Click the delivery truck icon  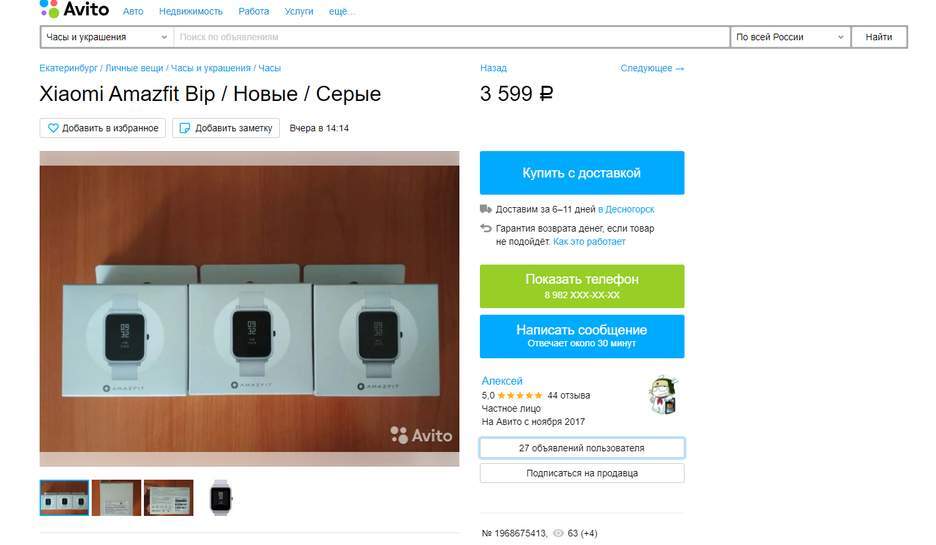(x=486, y=209)
